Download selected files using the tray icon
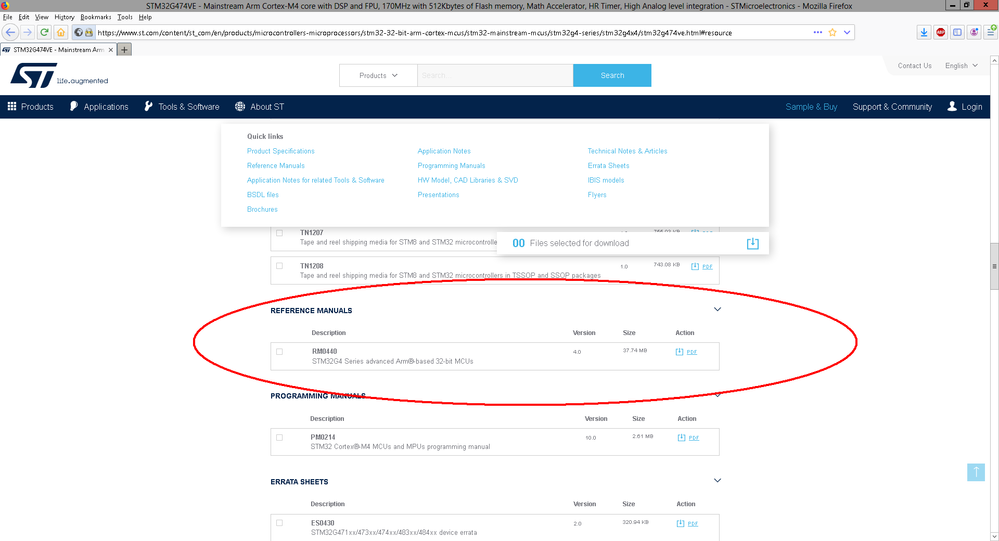Image resolution: width=999 pixels, height=541 pixels. [752, 243]
